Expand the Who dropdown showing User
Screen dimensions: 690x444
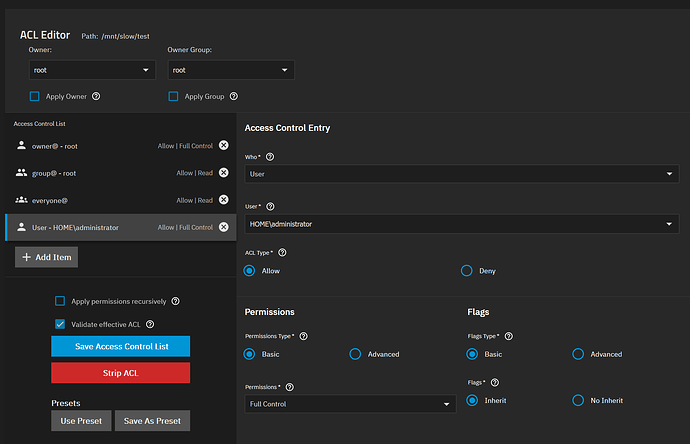(462, 174)
